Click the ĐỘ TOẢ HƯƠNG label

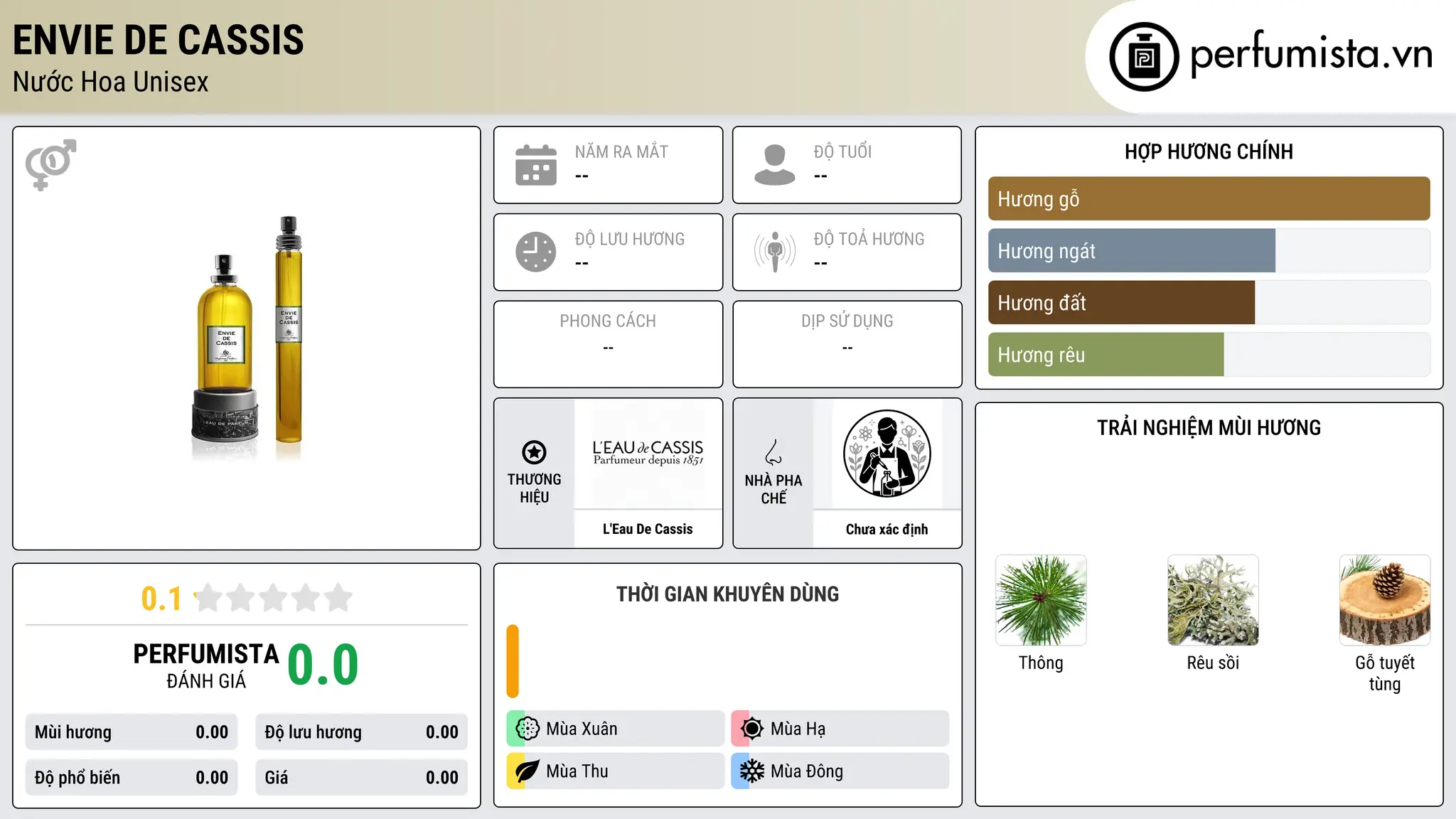point(869,239)
